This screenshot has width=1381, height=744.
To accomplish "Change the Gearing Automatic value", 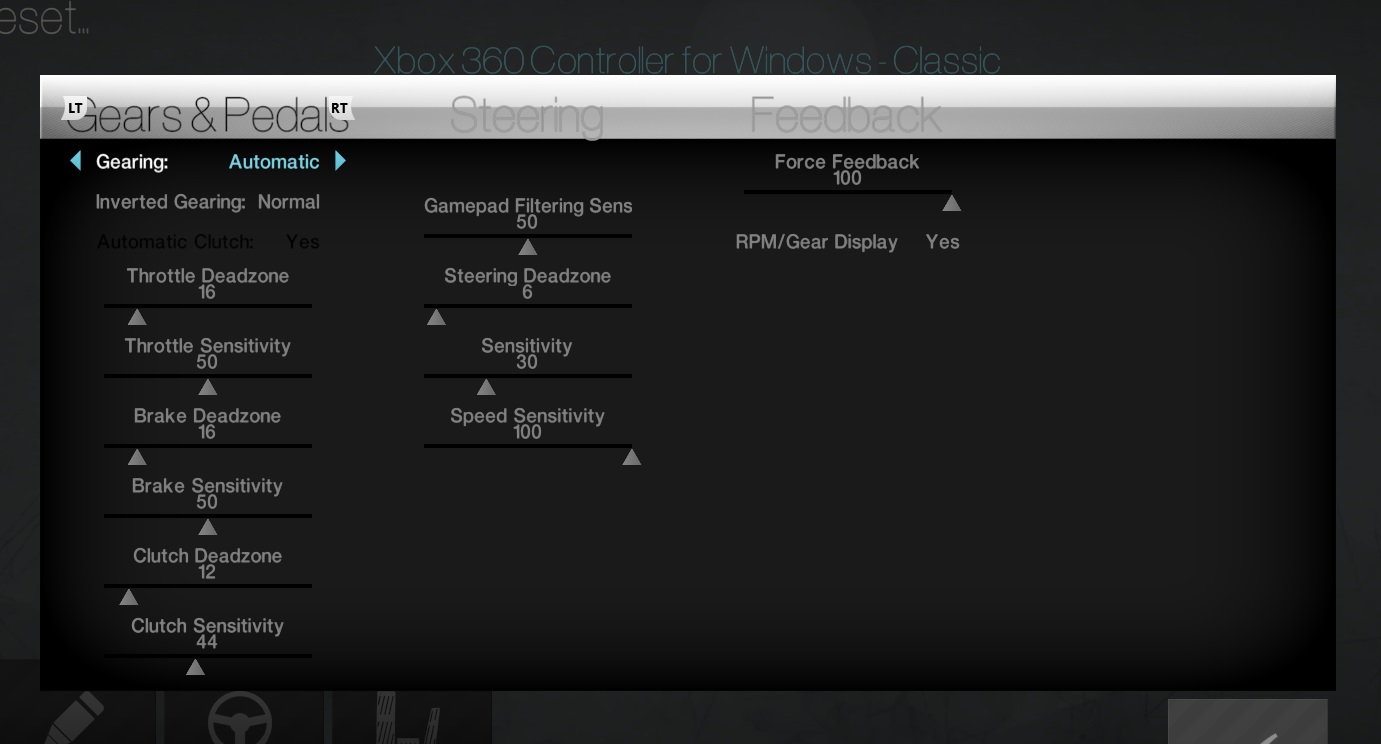I will coord(274,162).
